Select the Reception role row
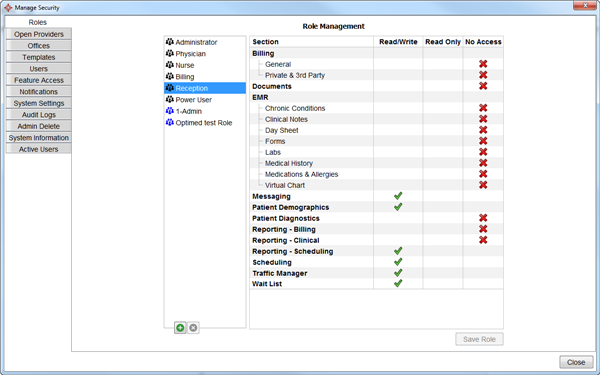This screenshot has width=600, height=375. 205,88
